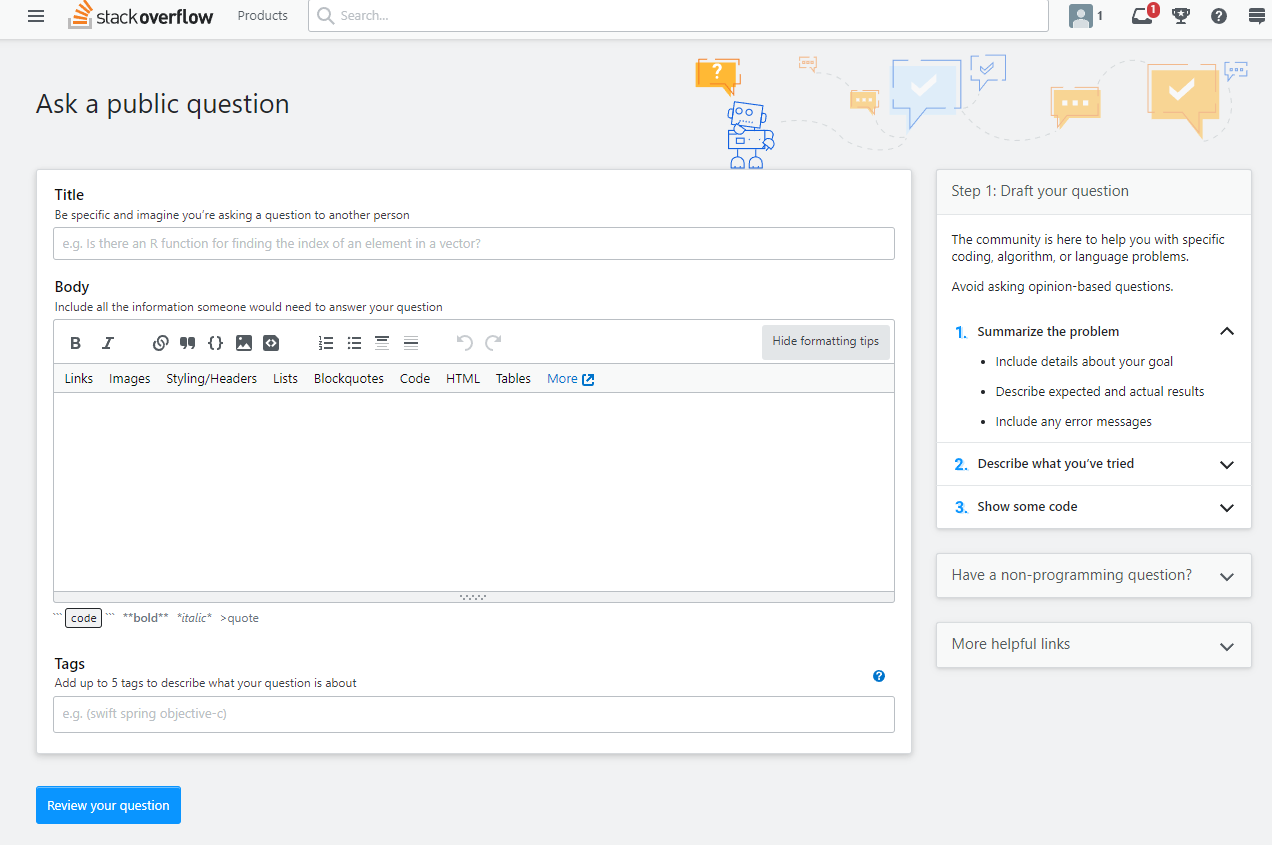Open the inbox notifications icon
The height and width of the screenshot is (845, 1272).
pyautogui.click(x=1142, y=16)
